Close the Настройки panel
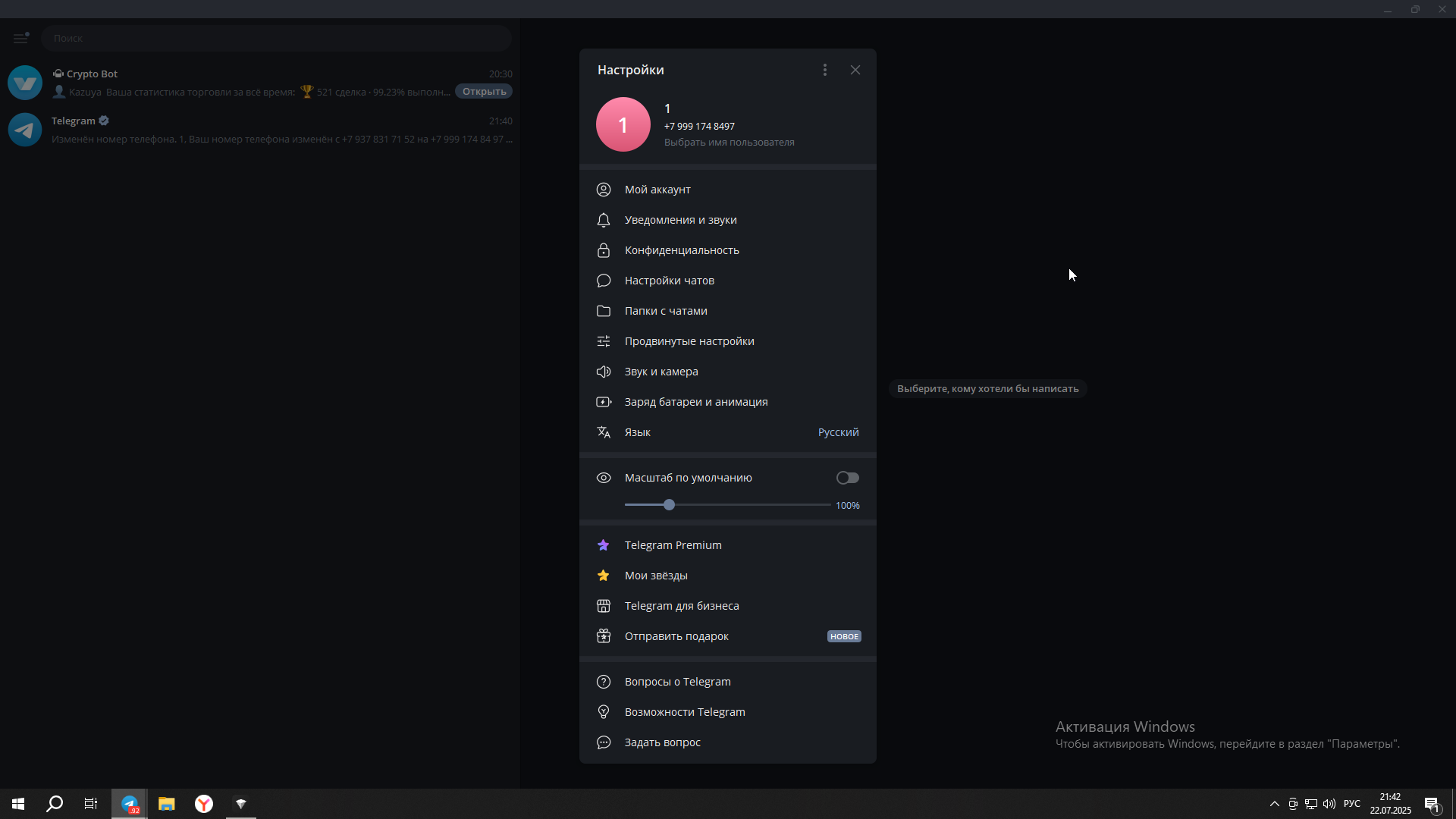The image size is (1456, 819). [x=855, y=70]
